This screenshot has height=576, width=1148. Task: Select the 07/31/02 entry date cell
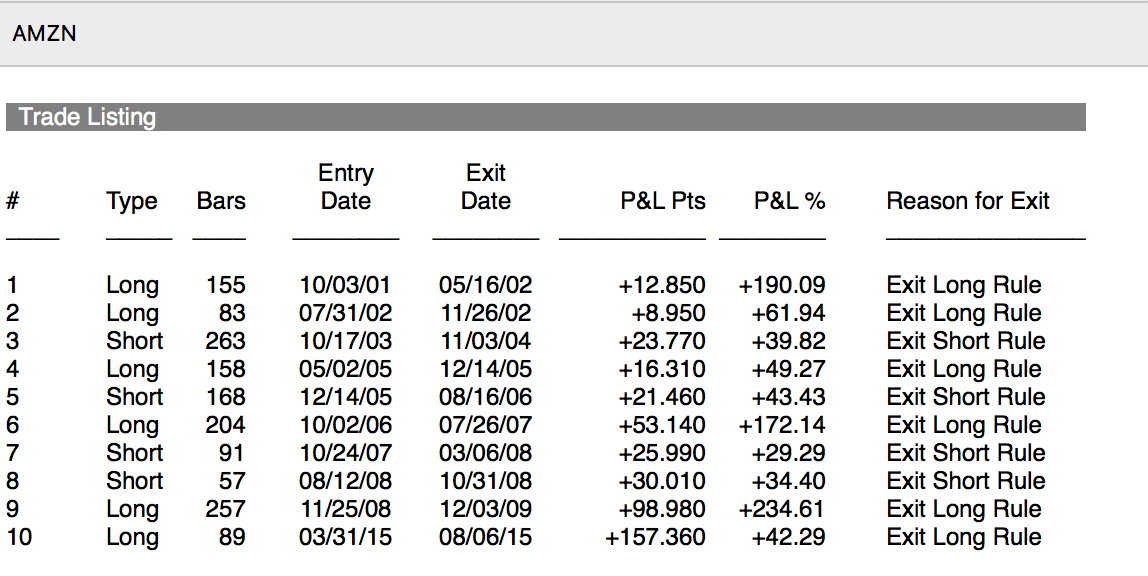coord(346,313)
